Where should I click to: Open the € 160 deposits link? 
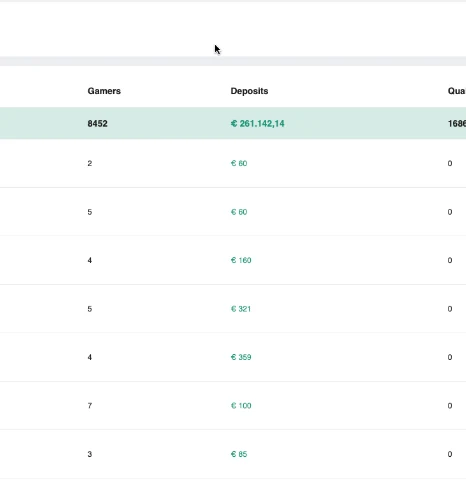coord(241,260)
